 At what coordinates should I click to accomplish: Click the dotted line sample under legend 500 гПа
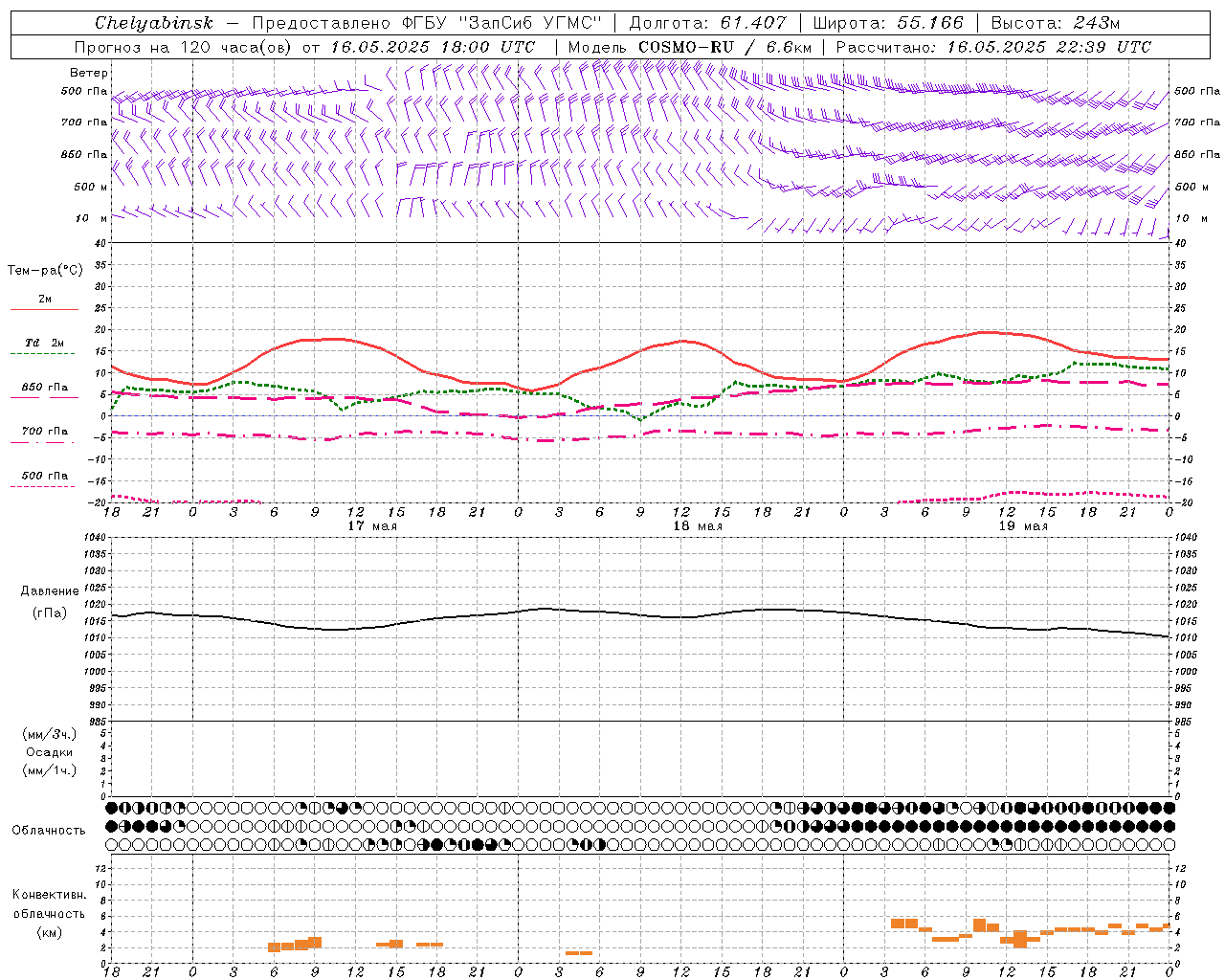click(43, 487)
